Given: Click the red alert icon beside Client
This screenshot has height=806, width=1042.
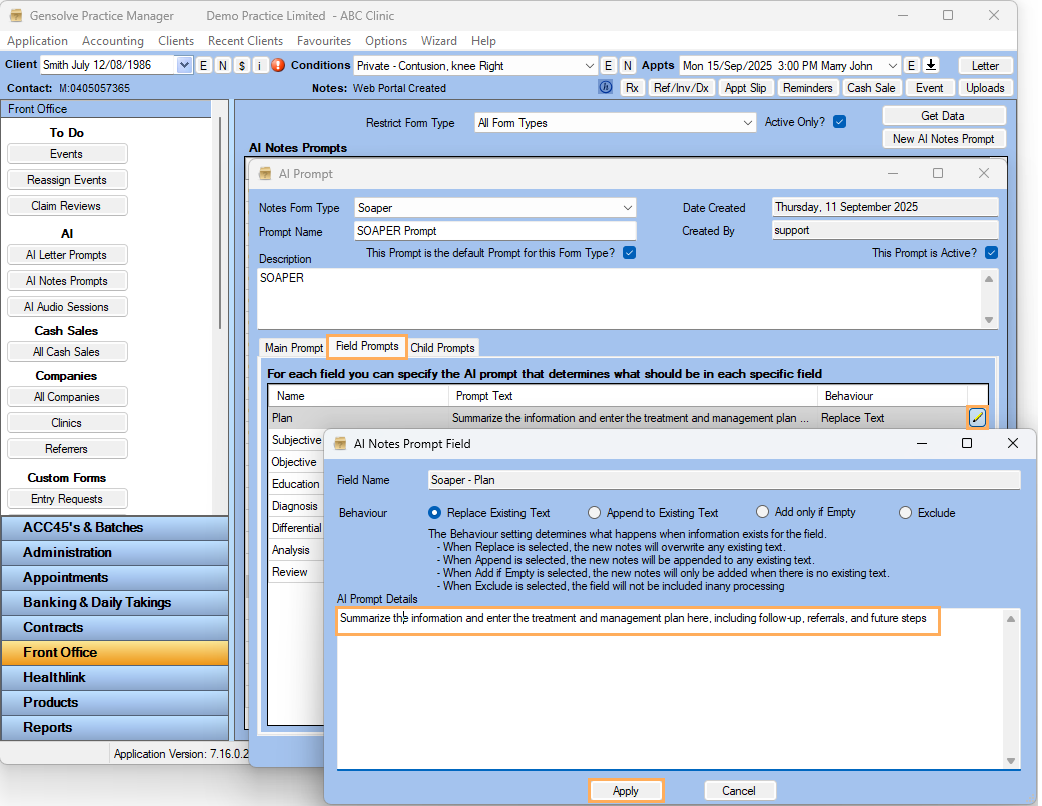Looking at the screenshot, I should coord(278,65).
